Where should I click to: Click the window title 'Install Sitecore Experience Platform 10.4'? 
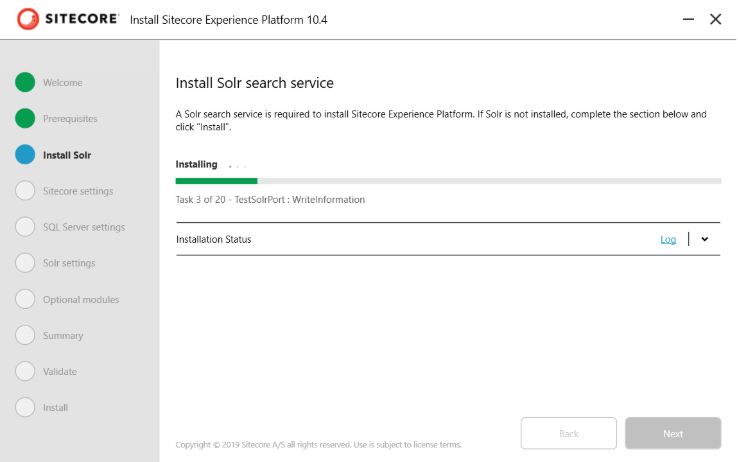pos(229,20)
